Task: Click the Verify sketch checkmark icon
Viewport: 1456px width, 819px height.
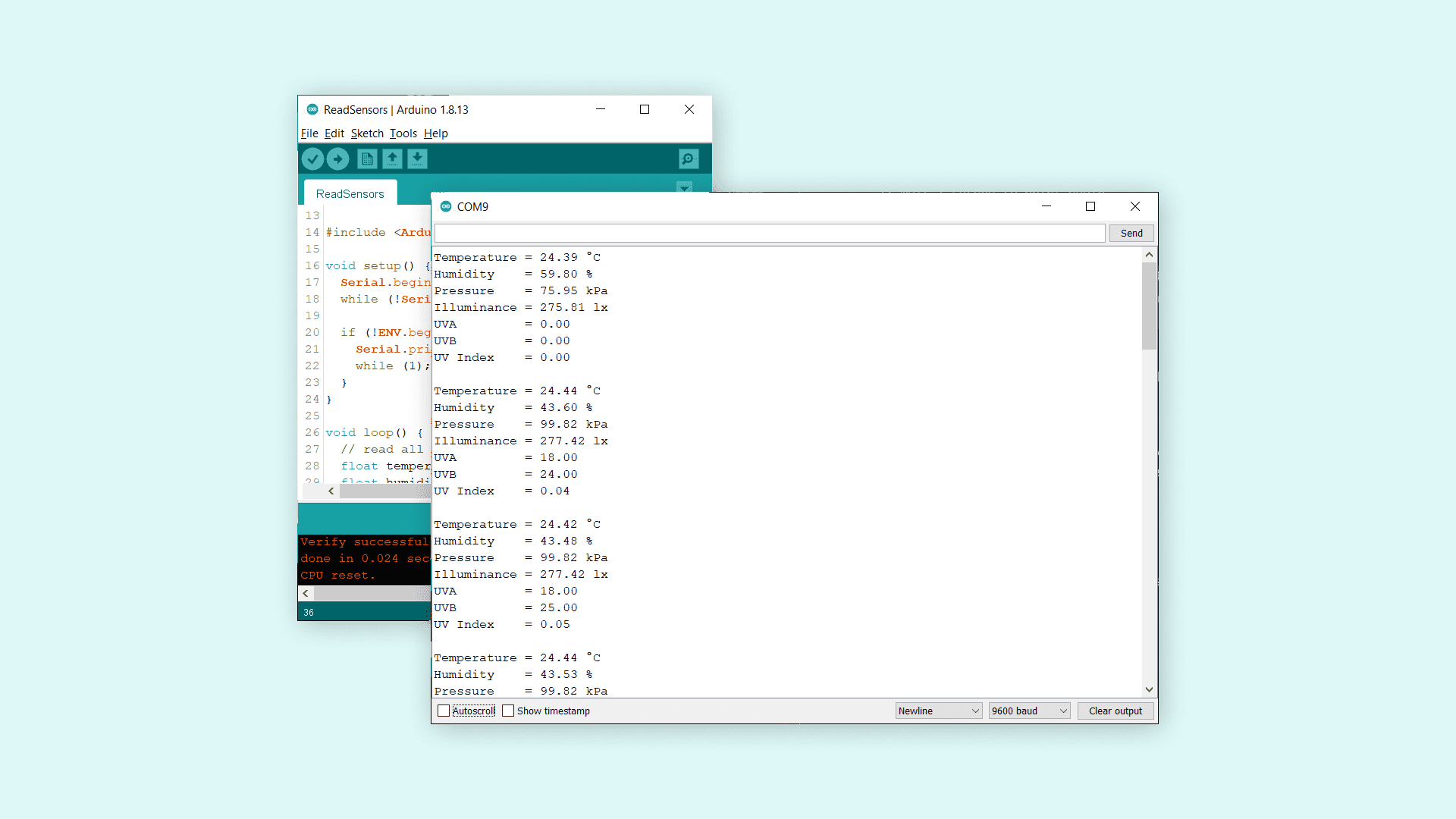Action: 312,159
